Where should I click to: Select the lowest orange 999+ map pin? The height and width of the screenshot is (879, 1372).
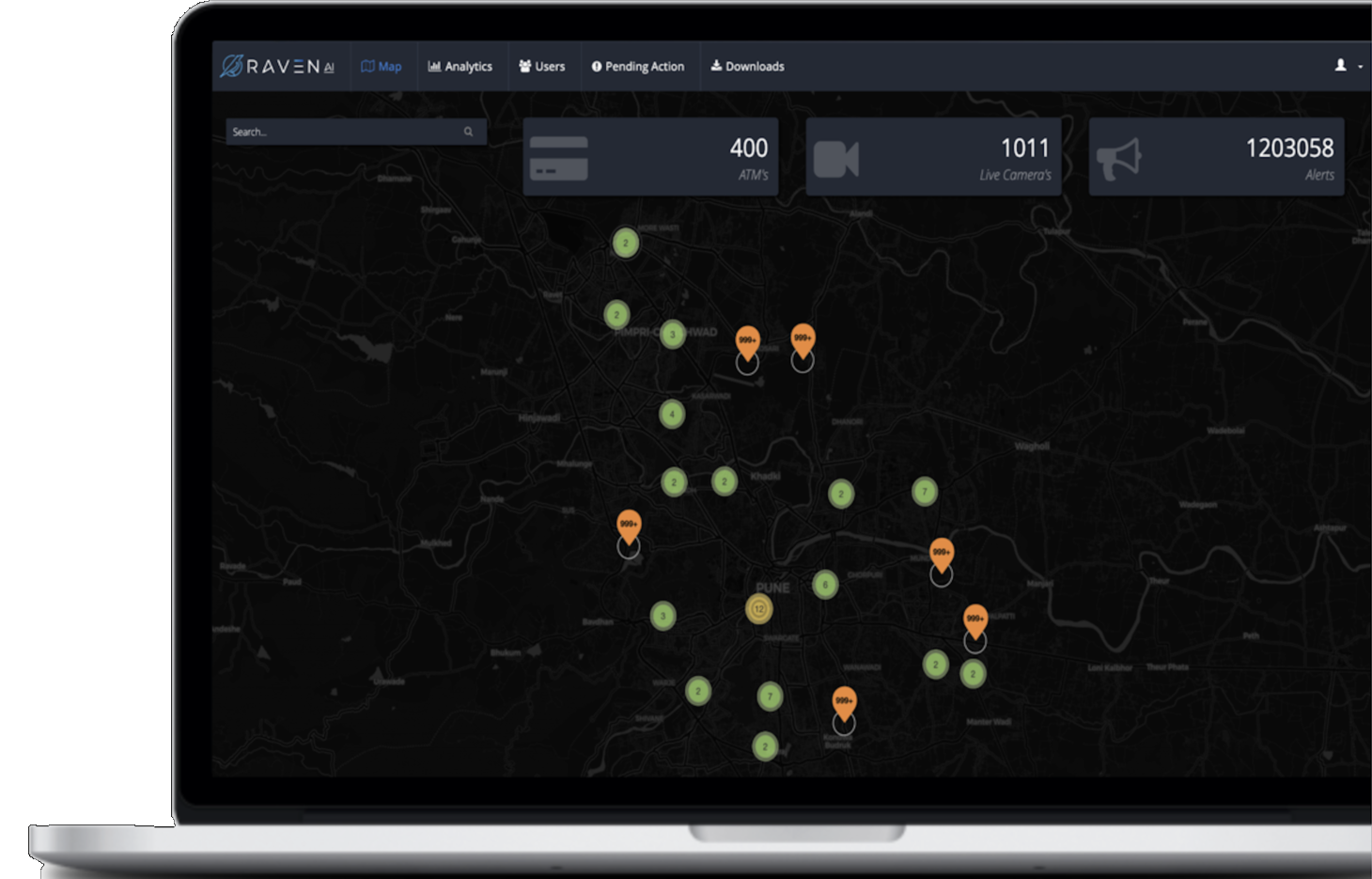pos(844,701)
